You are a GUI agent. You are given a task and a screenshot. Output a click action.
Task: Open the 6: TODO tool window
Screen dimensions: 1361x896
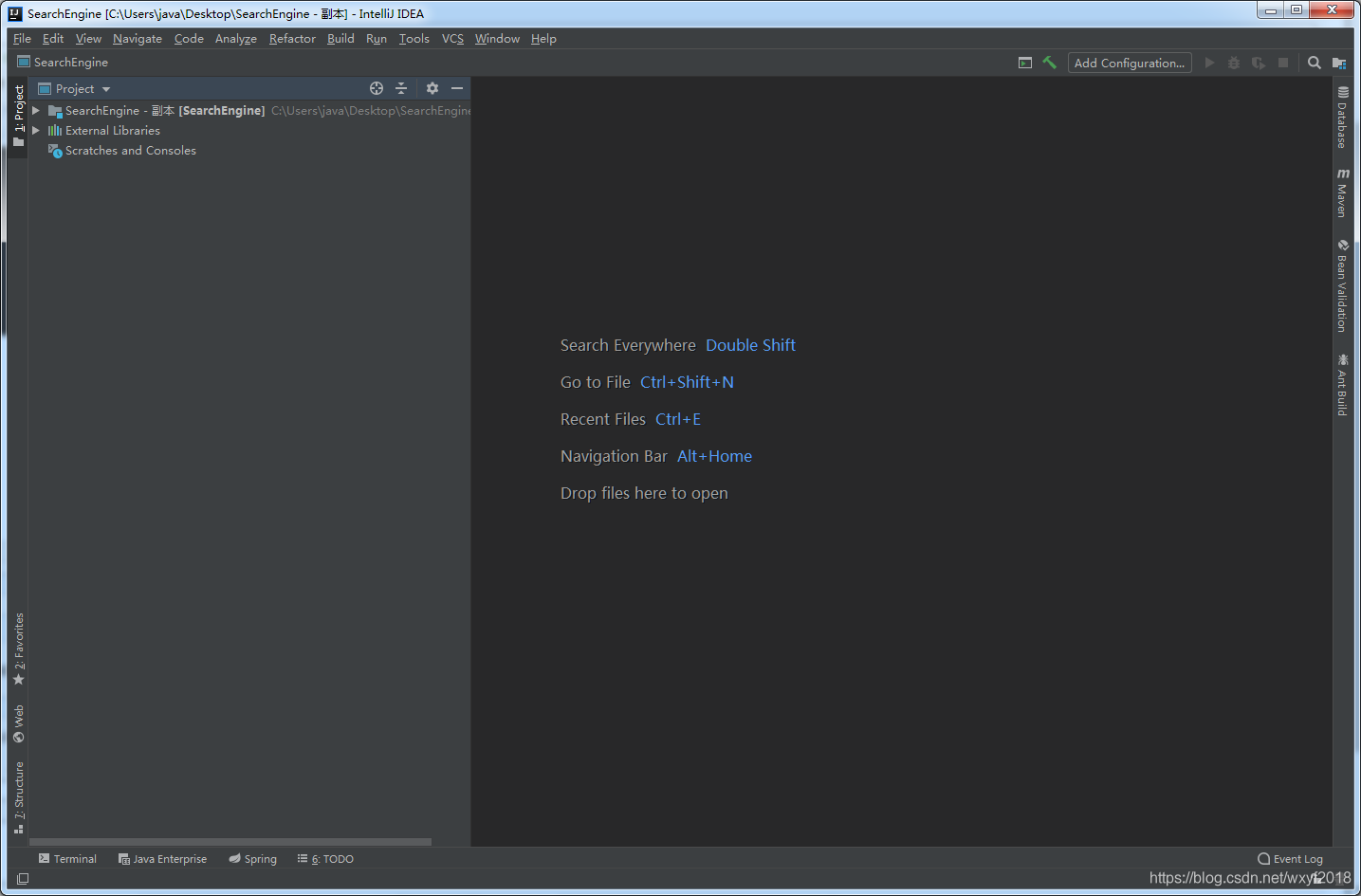coord(325,859)
